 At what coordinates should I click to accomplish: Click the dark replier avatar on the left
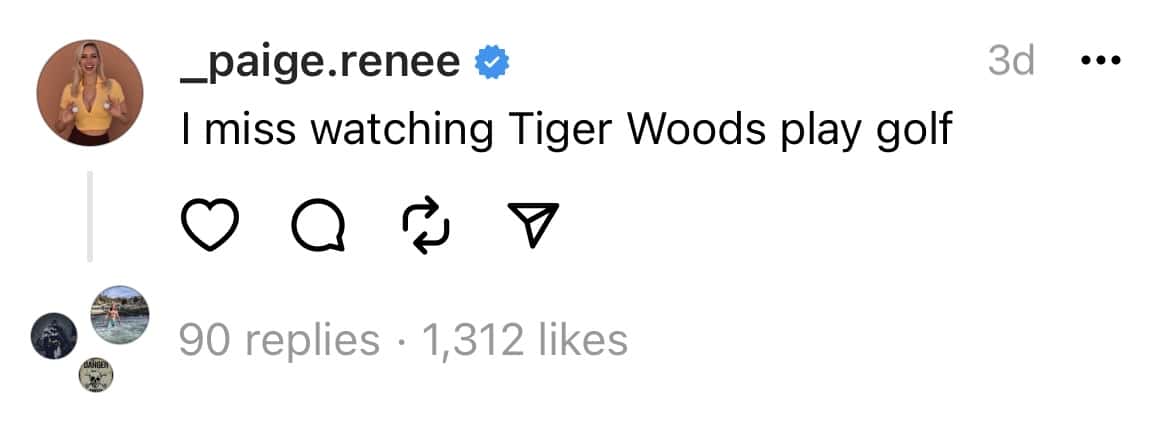coord(51,335)
